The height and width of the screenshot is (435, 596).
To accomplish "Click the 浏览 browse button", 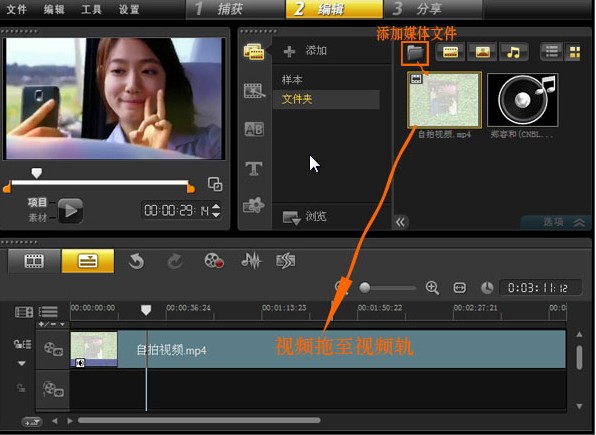I will coord(305,217).
